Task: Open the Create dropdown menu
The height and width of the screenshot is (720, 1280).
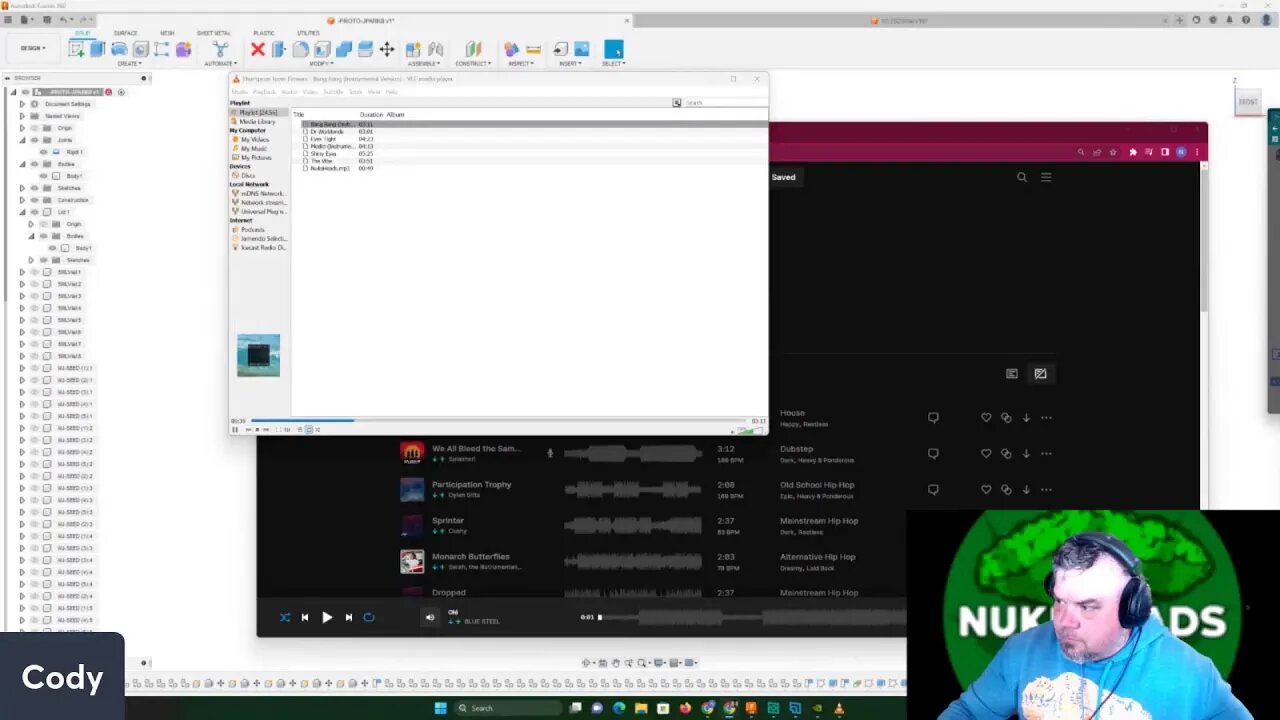Action: click(129, 63)
